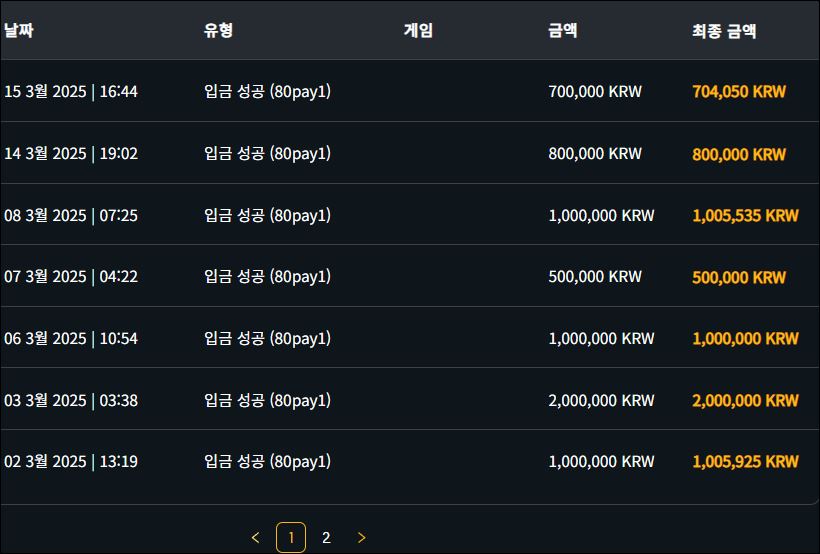Viewport: 820px width, 554px height.
Task: Select the 02 3월 2025 13:19 row type text
Action: point(267,461)
